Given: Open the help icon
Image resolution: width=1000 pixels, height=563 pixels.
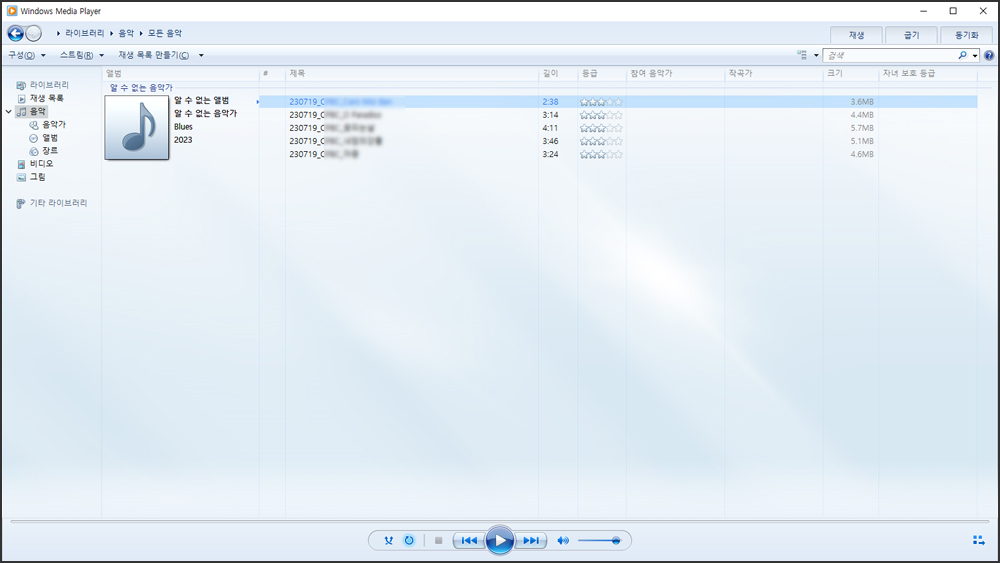Looking at the screenshot, I should pyautogui.click(x=989, y=55).
